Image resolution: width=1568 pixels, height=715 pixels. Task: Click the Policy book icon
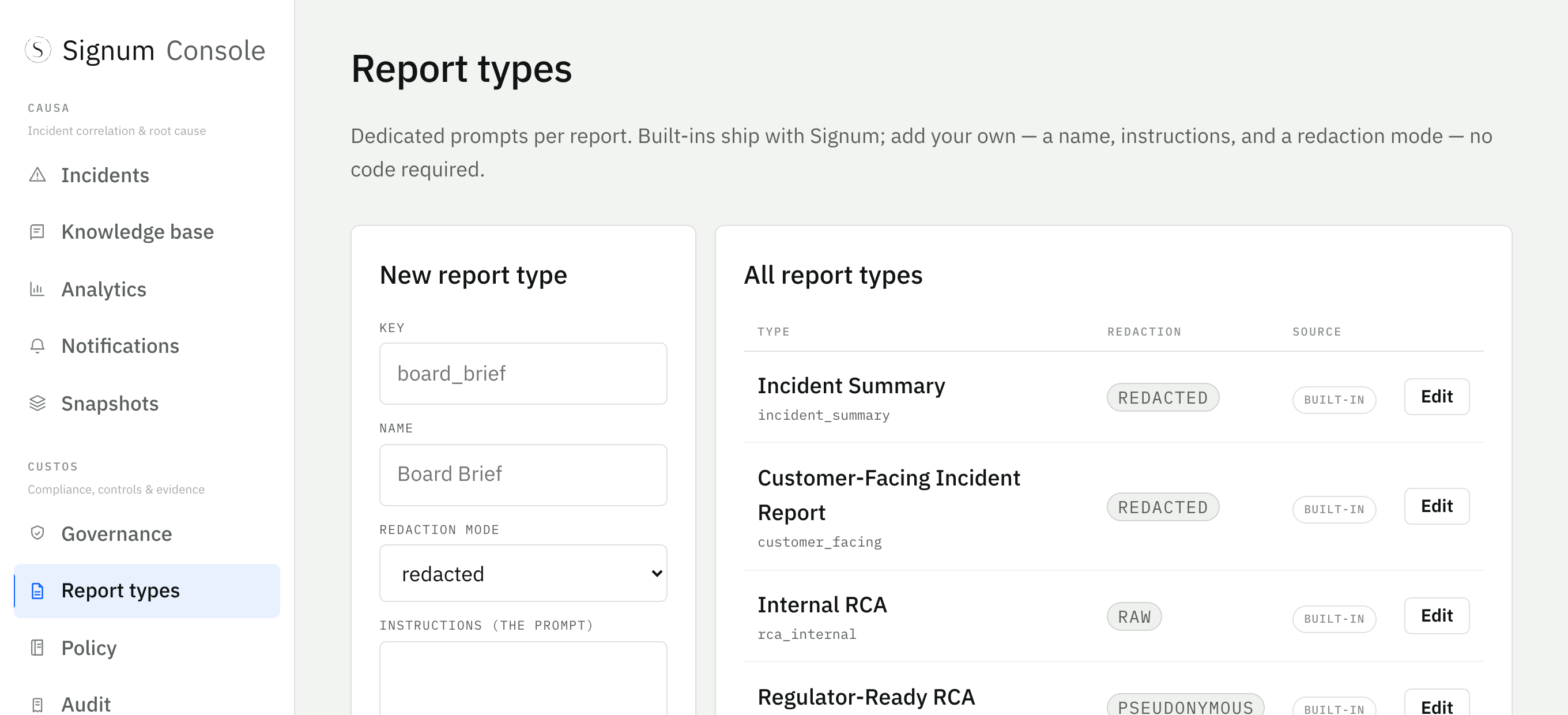coord(37,648)
